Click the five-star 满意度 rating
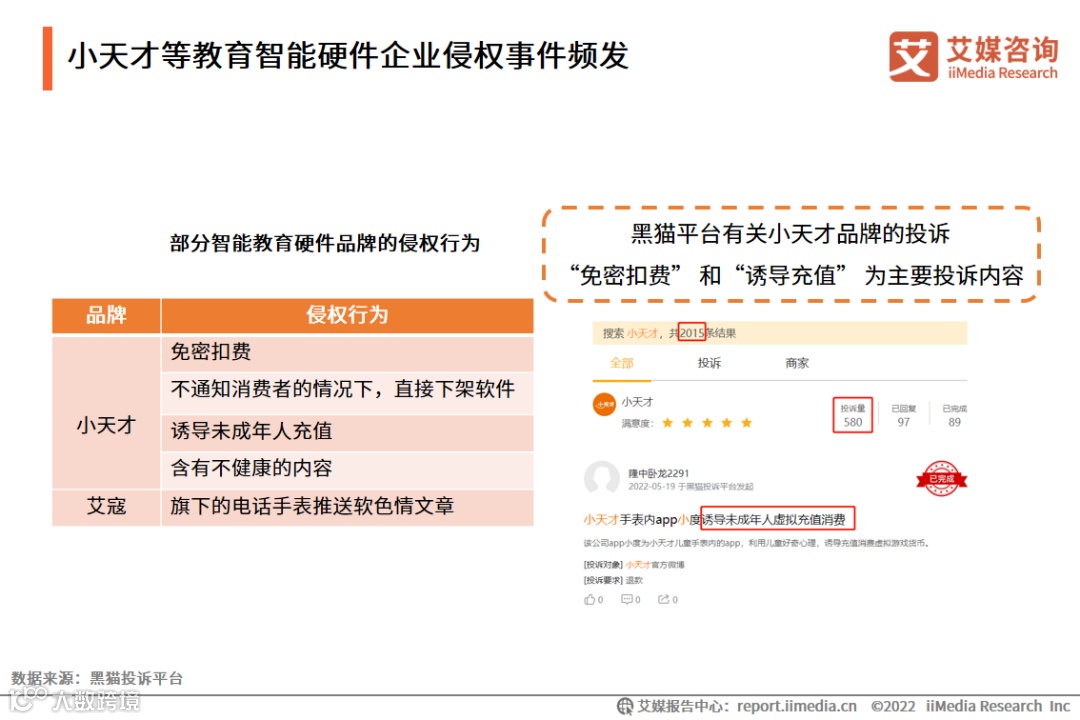Viewport: 1080px width, 720px height. pyautogui.click(x=707, y=423)
